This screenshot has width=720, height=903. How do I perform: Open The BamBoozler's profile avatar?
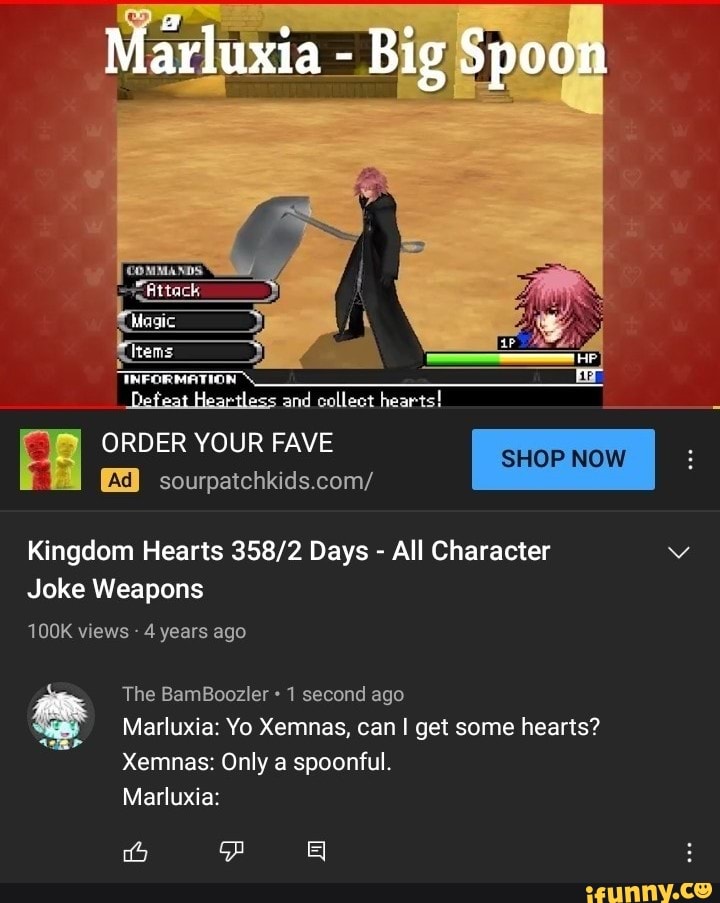point(61,716)
